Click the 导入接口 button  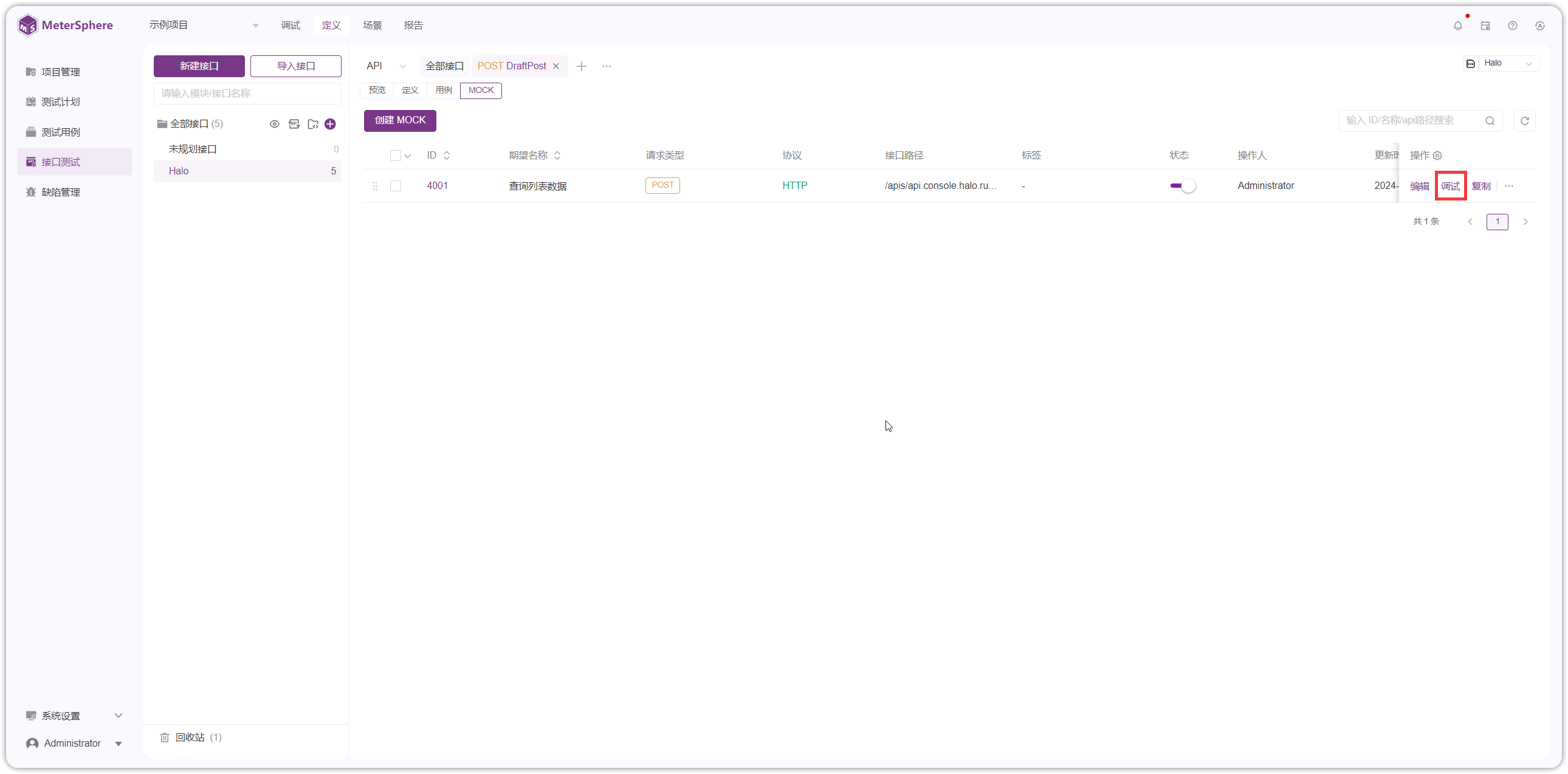pos(296,66)
